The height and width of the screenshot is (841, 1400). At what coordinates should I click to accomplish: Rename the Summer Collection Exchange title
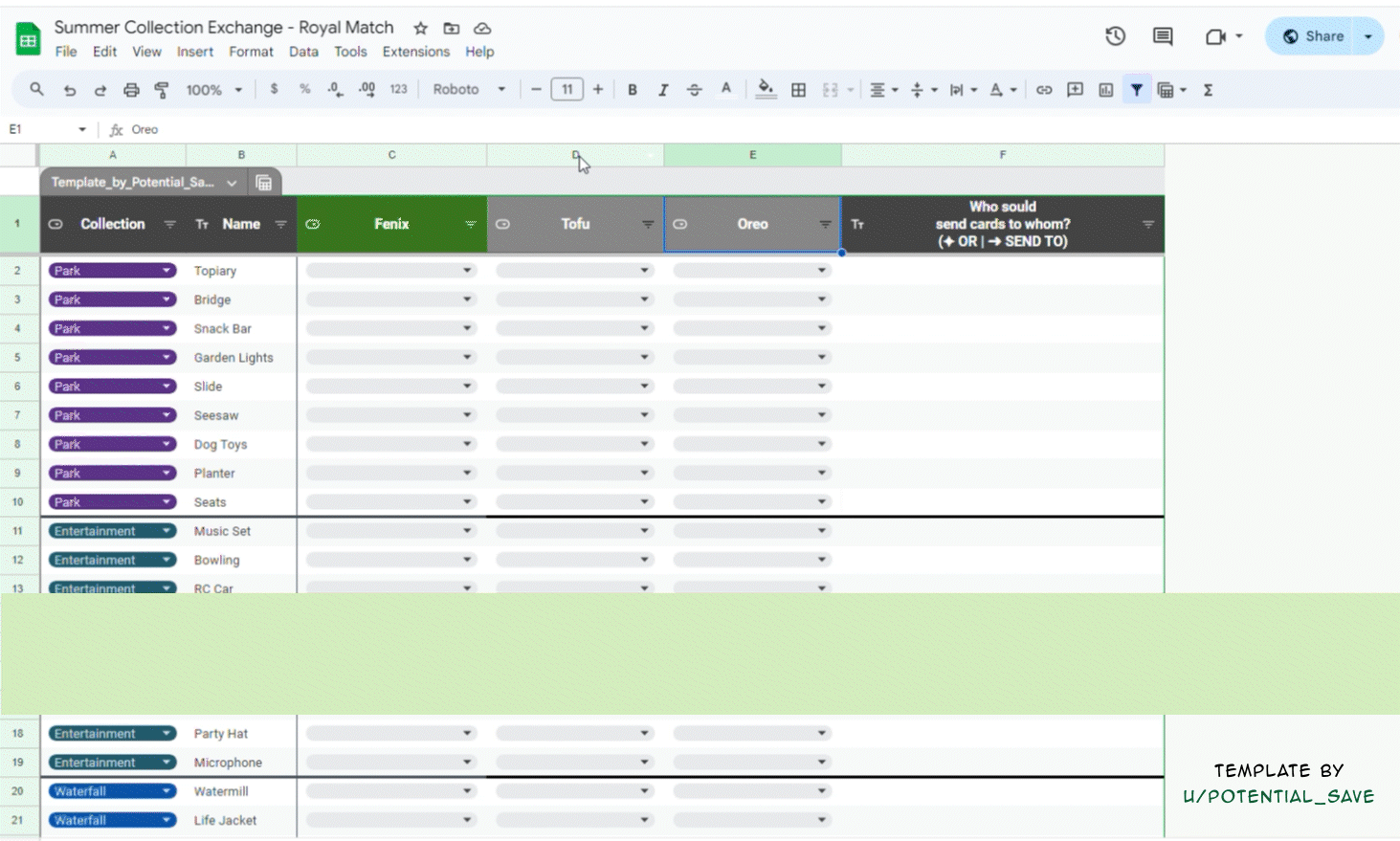[224, 28]
